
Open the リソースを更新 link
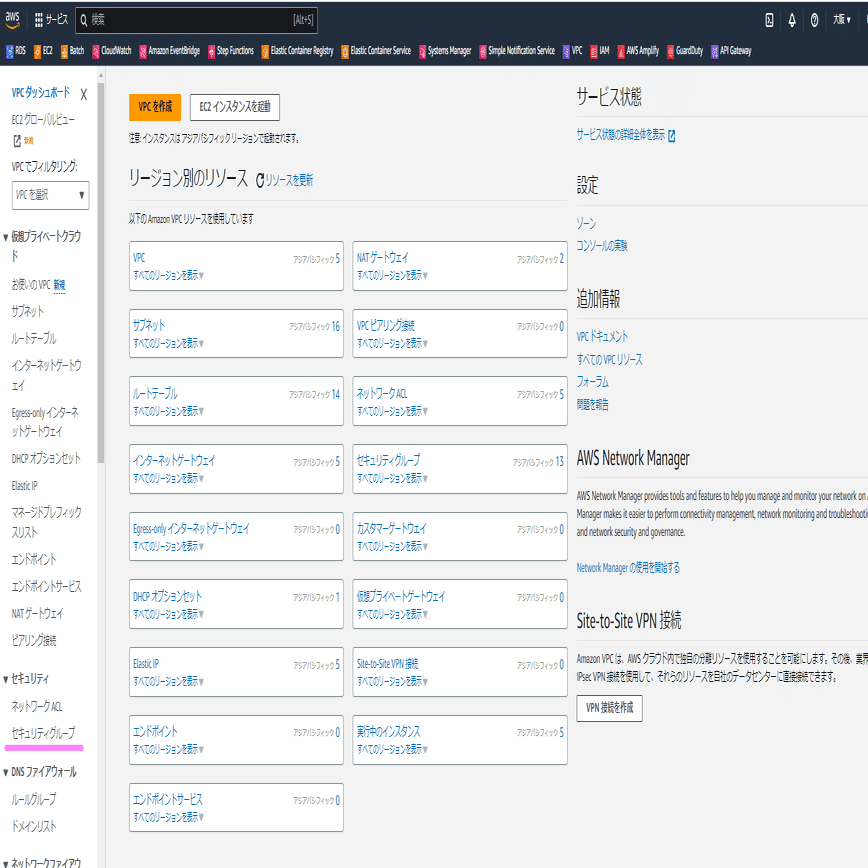[x=289, y=180]
